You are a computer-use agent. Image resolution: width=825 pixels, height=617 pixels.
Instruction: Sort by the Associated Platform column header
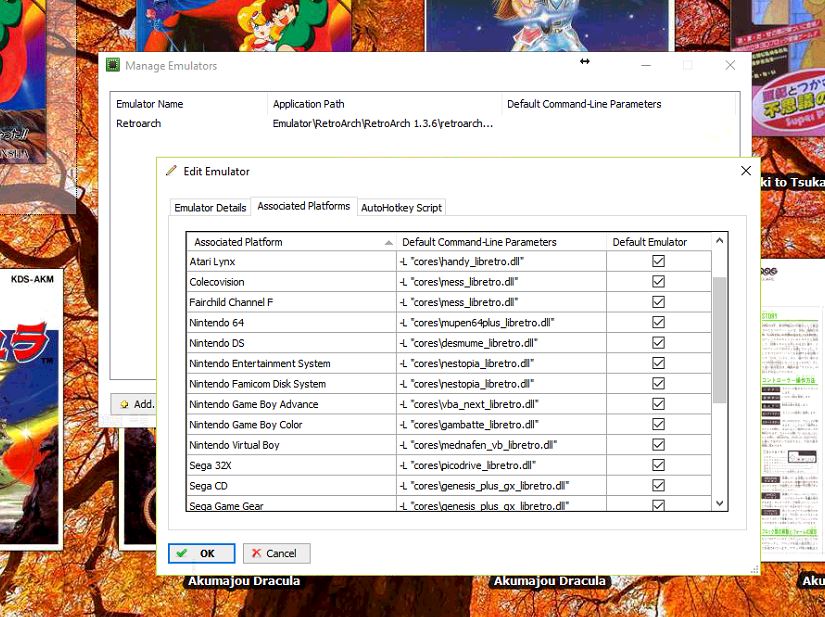tap(290, 242)
